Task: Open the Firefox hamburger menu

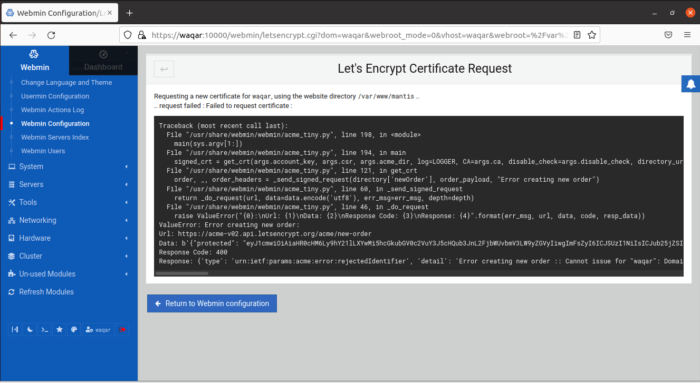Action: click(x=688, y=35)
